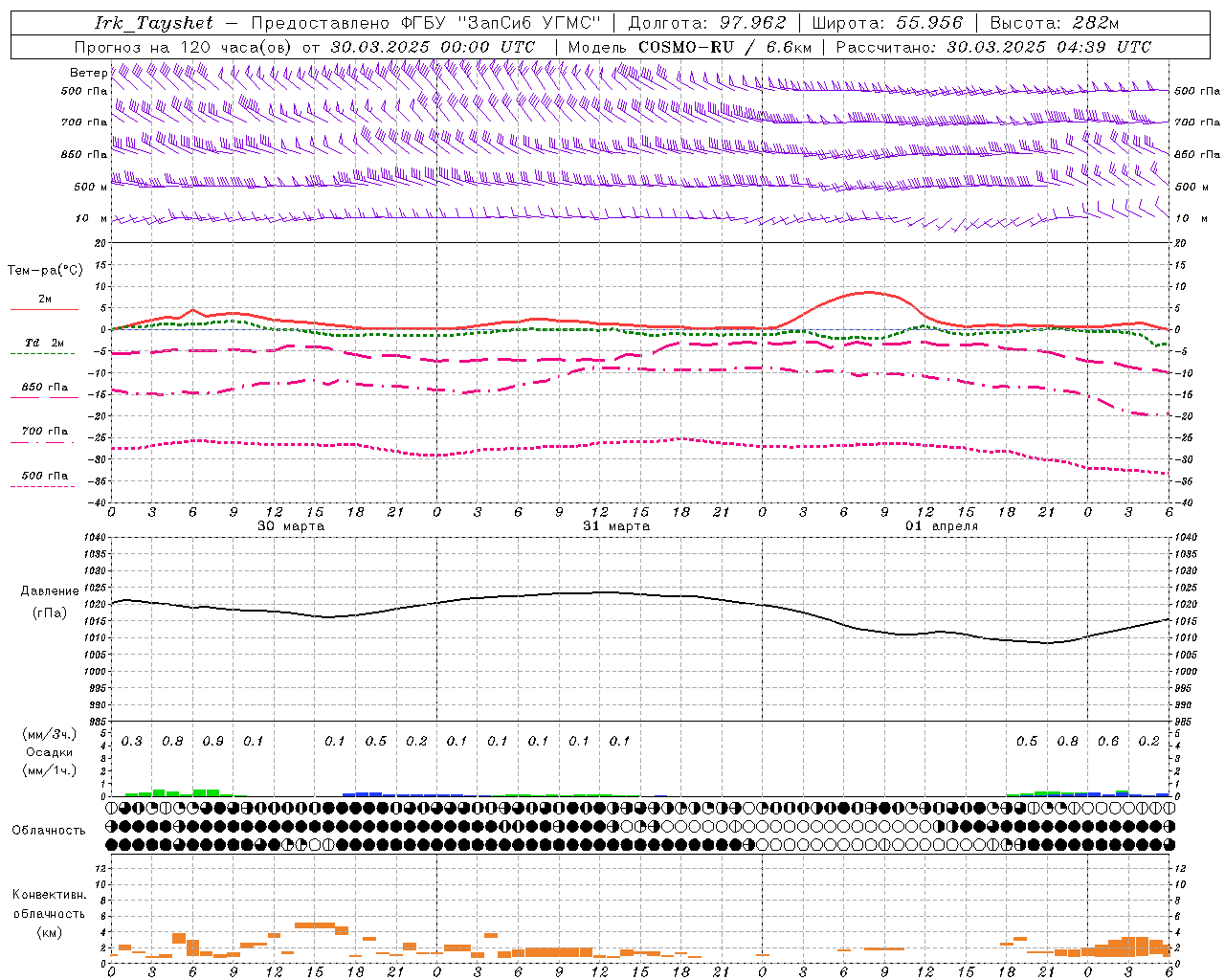
Task: Click the Широта: 55.956 value
Action: coord(887,23)
